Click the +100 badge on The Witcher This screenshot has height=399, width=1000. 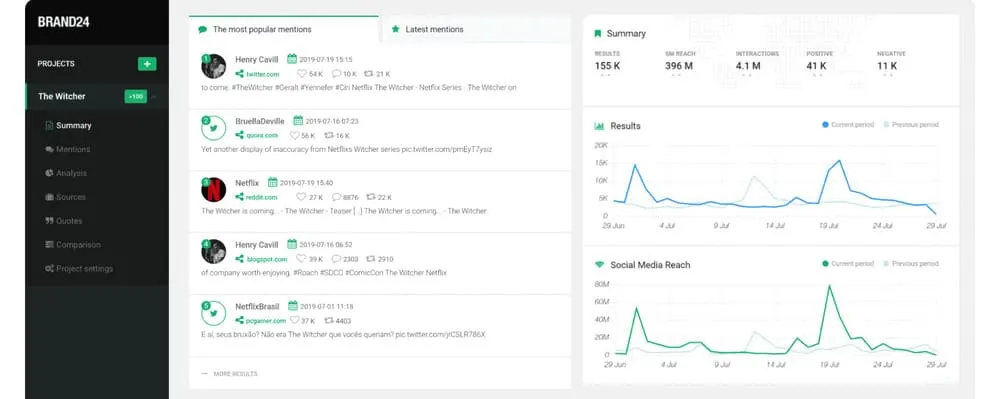[135, 96]
